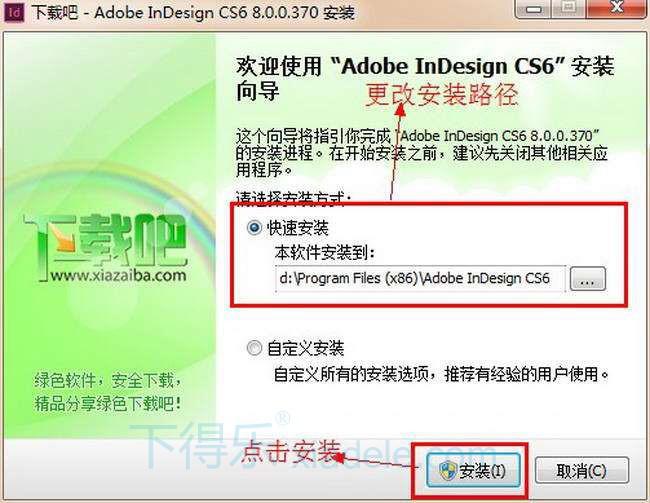This screenshot has height=503, width=650.
Task: Click the 绿色软件，安全下载 slogan text
Action: pyautogui.click(x=108, y=380)
